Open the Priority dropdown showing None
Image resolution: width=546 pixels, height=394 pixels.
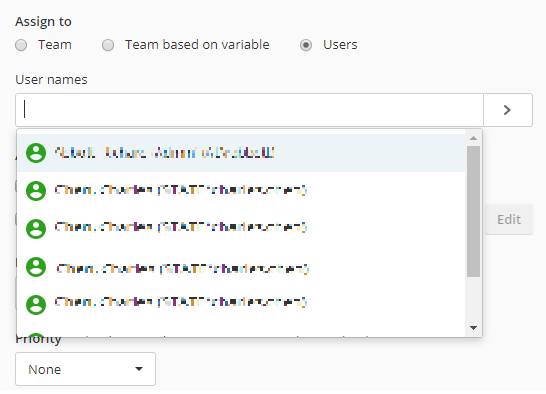click(85, 369)
